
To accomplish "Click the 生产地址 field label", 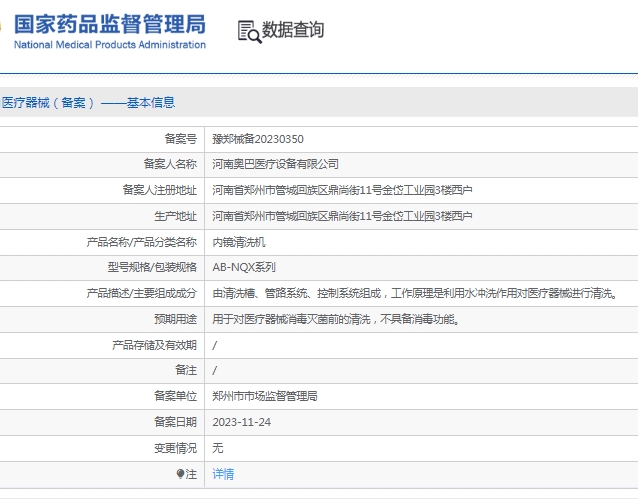I will tap(175, 216).
